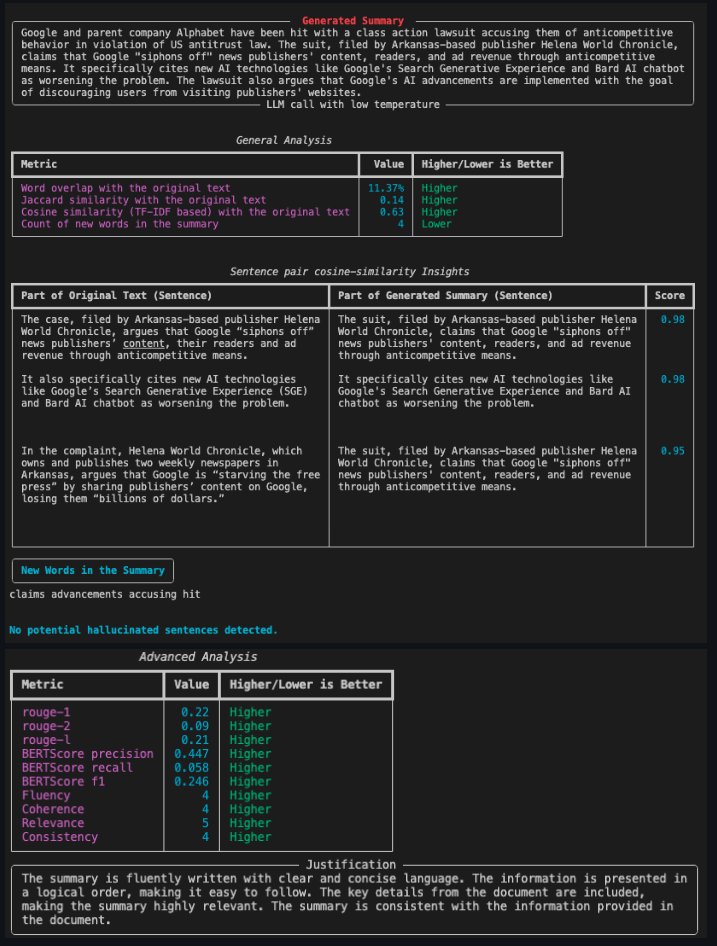Select original sentence starting 'In the complaint'
717x946 pixels.
coord(170,475)
